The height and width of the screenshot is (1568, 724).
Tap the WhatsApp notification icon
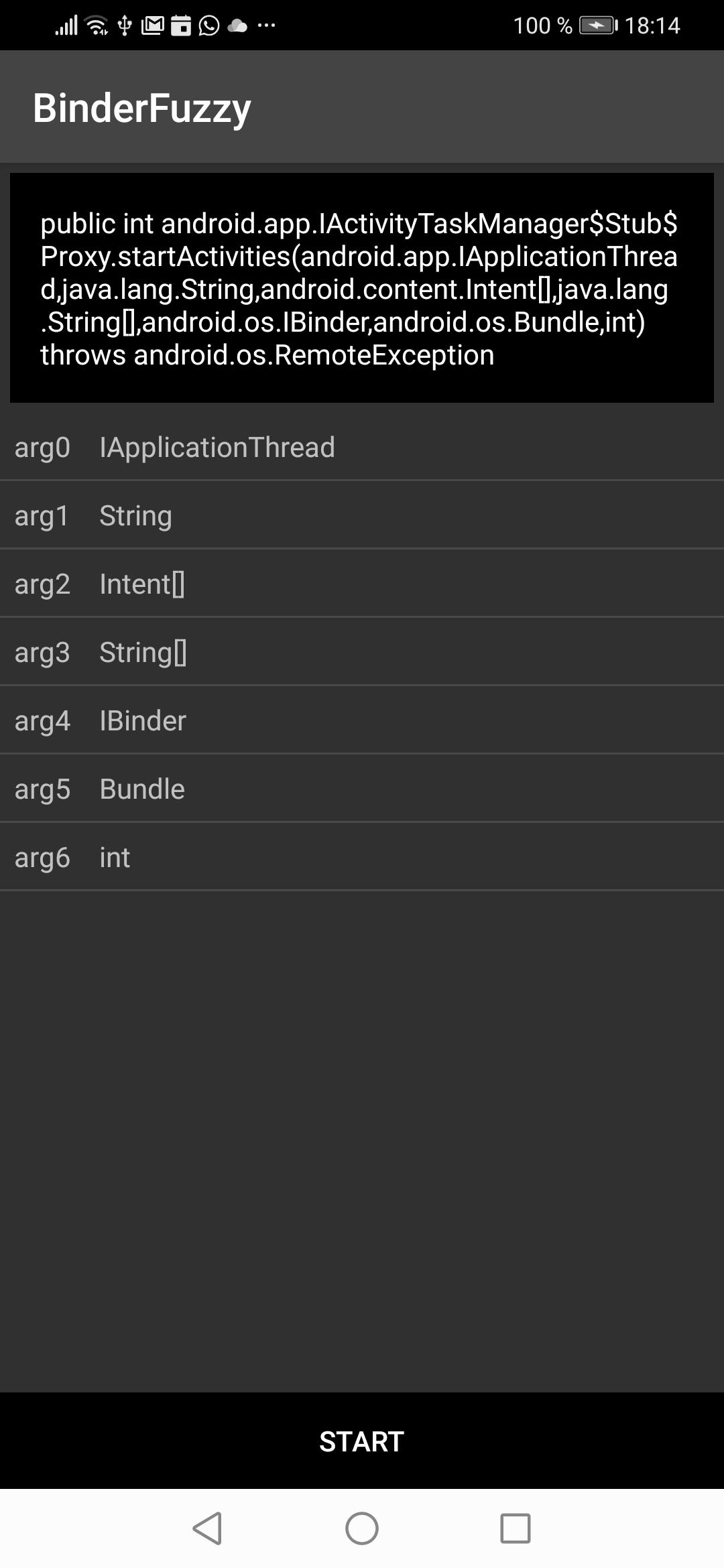coord(209,26)
